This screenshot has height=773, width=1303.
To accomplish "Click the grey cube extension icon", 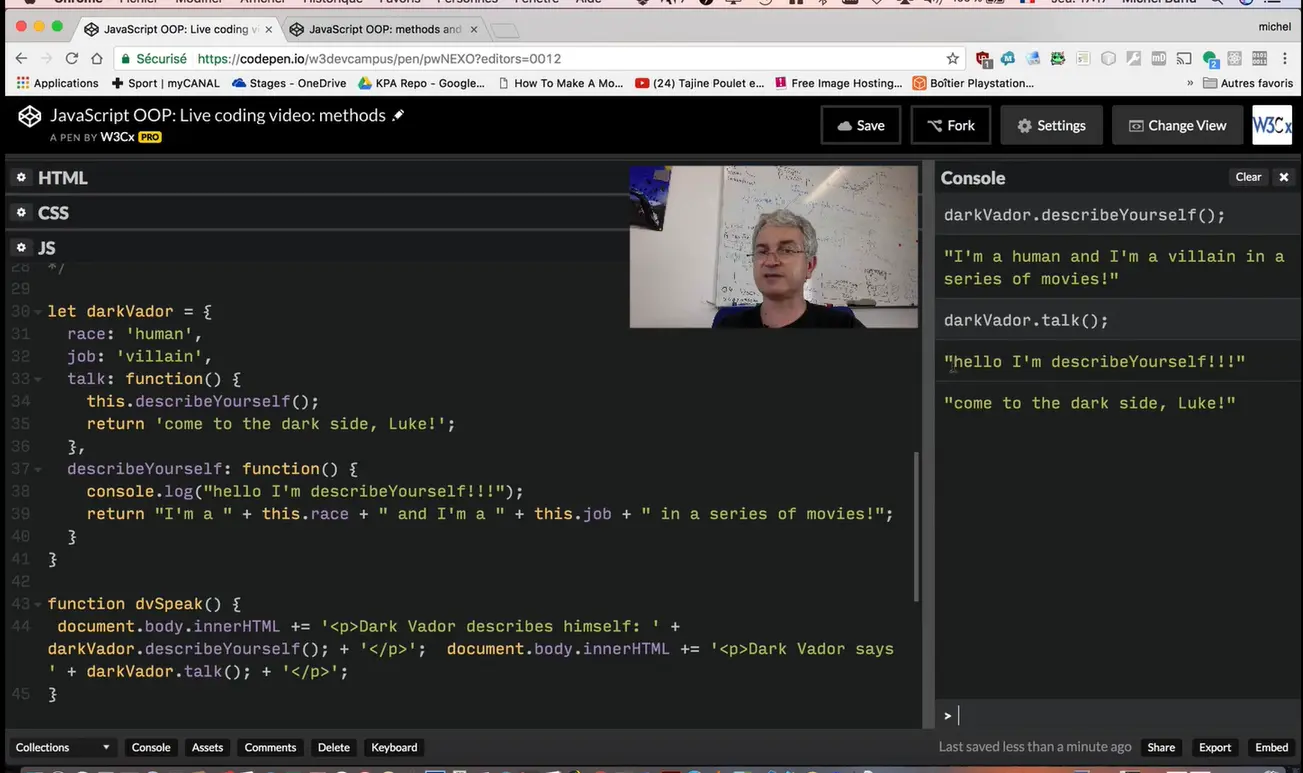I will pyautogui.click(x=1108, y=59).
